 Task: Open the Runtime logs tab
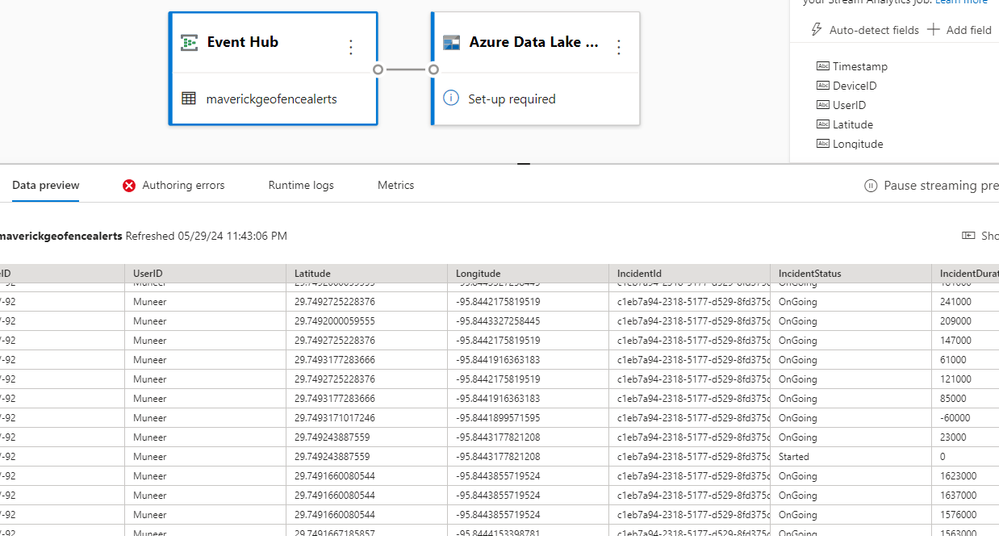301,185
